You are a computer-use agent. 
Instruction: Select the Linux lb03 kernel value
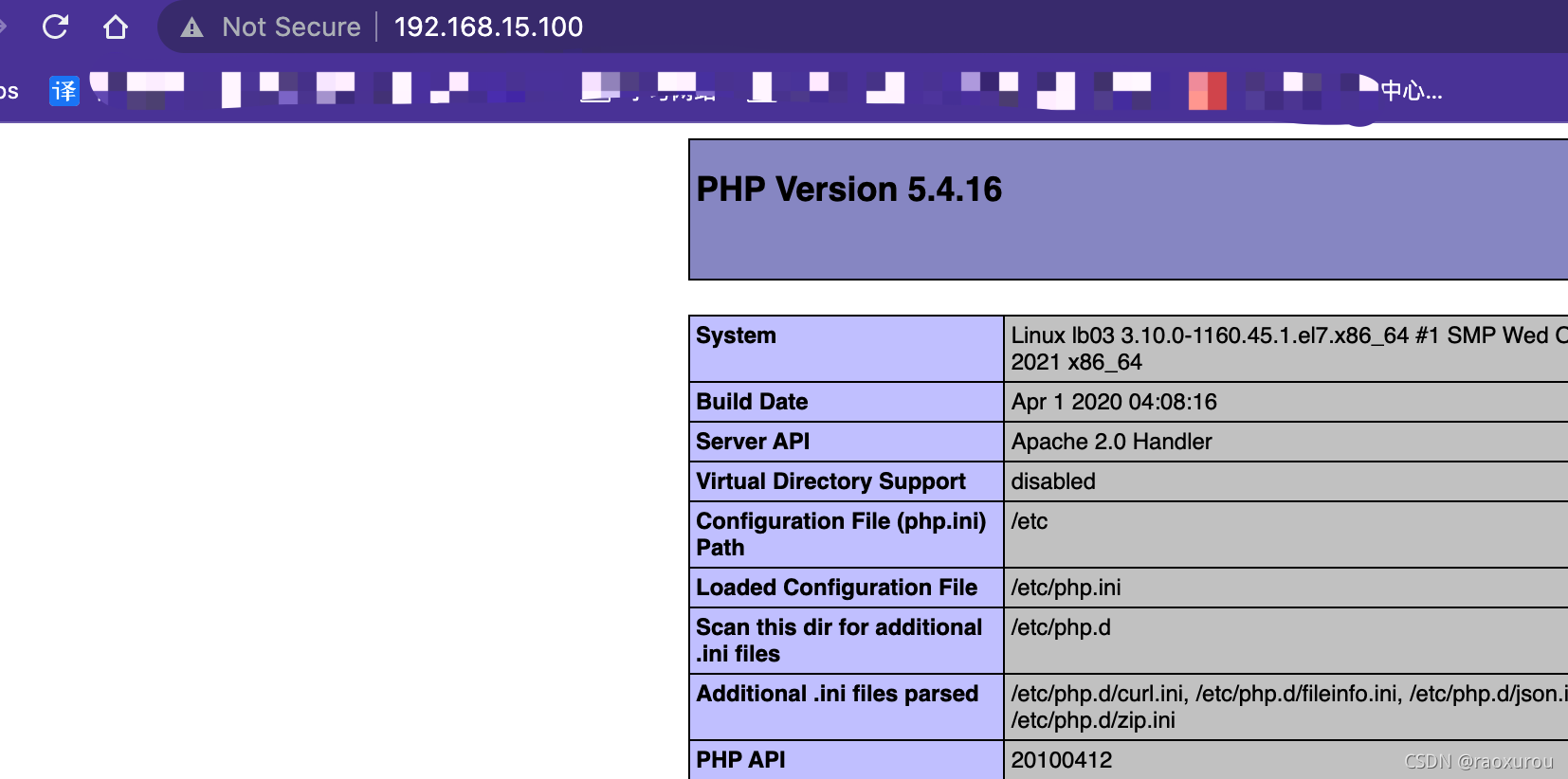[x=1288, y=349]
